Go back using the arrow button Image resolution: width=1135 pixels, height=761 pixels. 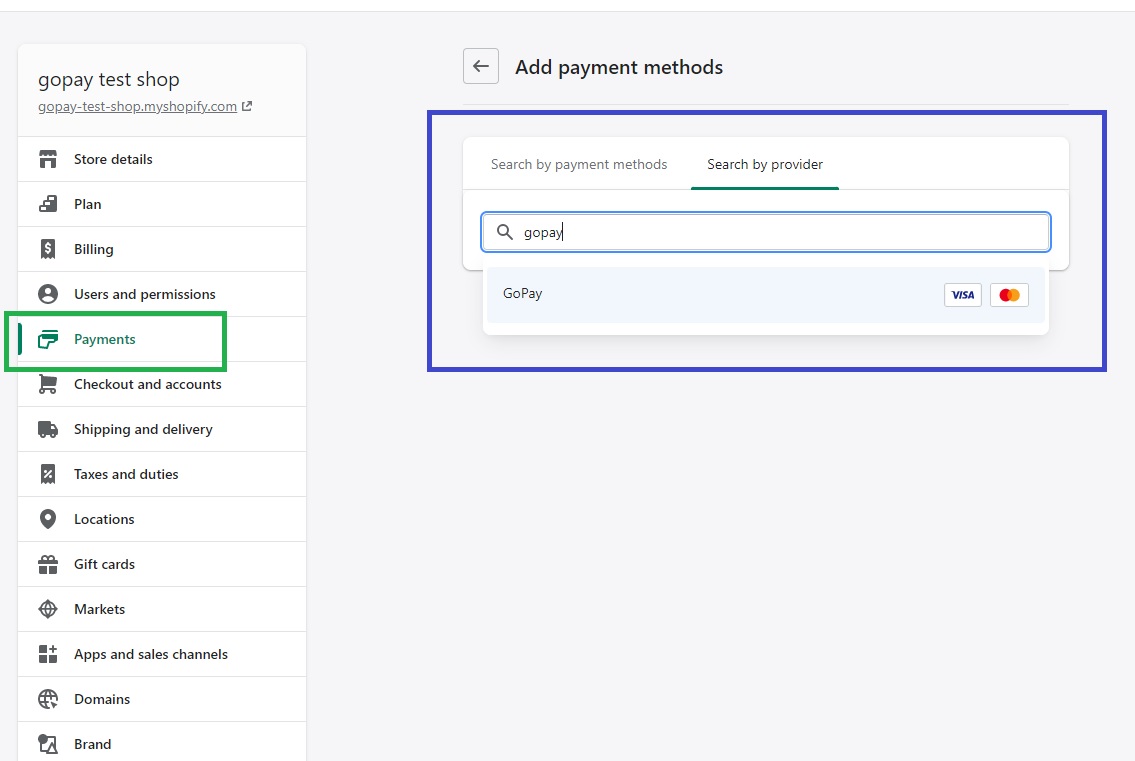481,67
